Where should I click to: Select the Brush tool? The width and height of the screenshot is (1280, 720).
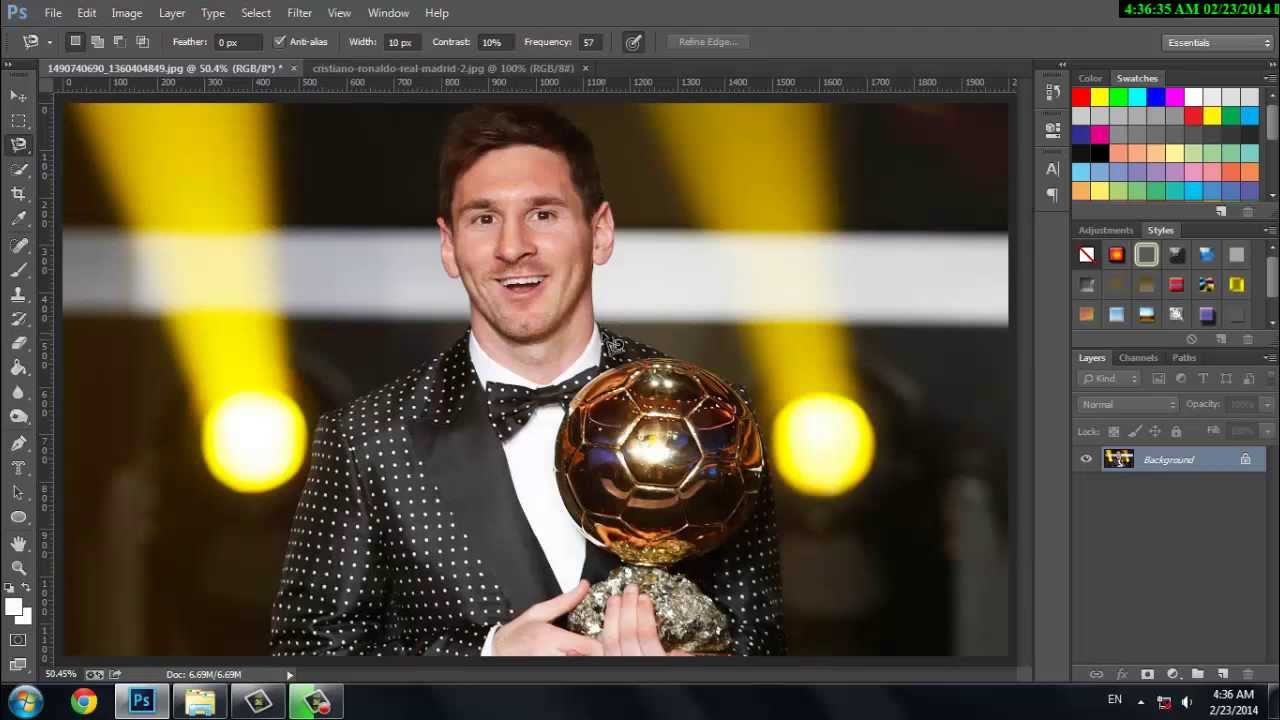pyautogui.click(x=19, y=270)
